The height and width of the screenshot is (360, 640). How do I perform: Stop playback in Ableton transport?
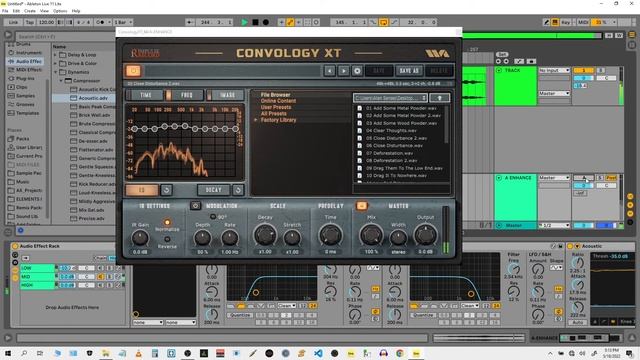click(255, 22)
